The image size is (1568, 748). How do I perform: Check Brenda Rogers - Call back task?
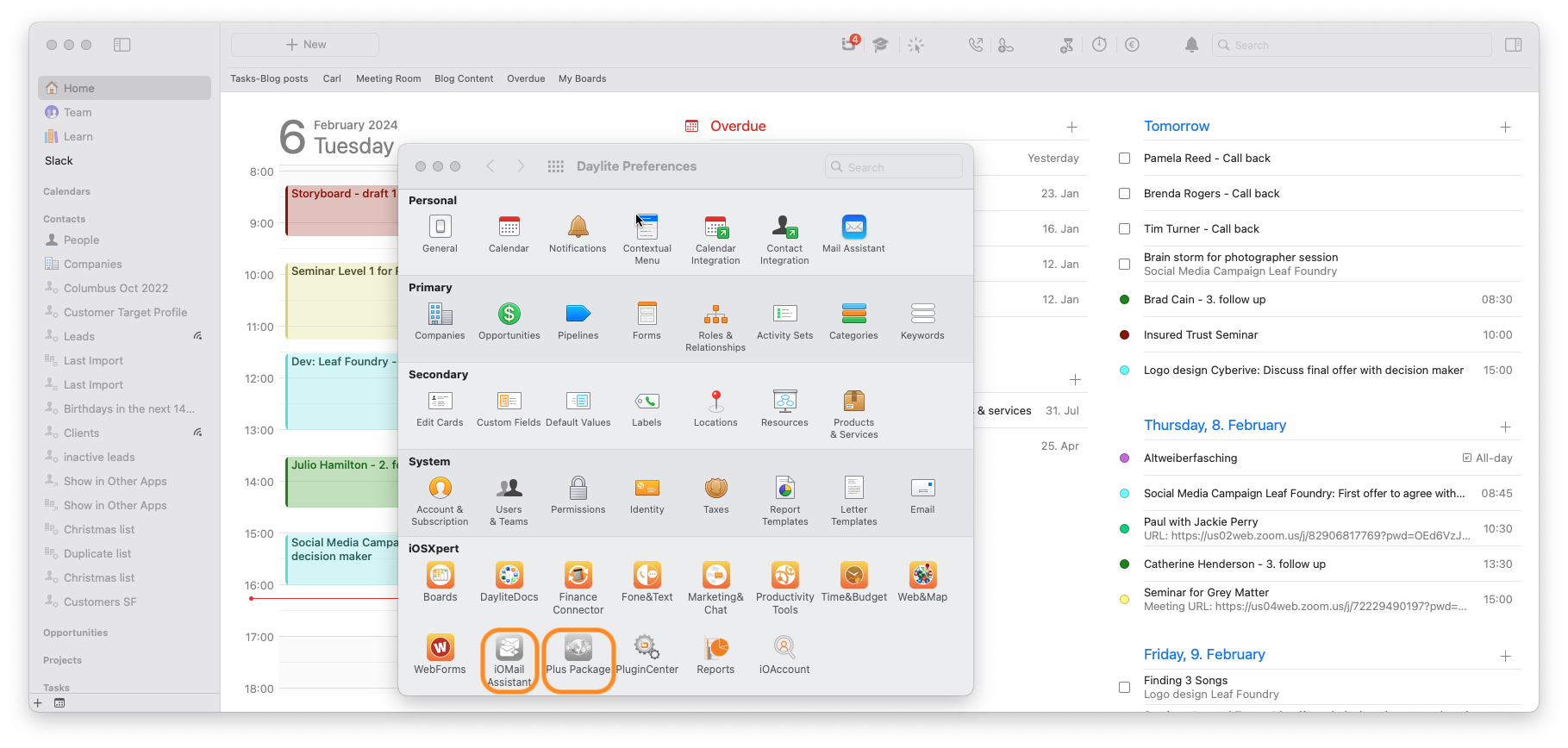pyautogui.click(x=1124, y=194)
